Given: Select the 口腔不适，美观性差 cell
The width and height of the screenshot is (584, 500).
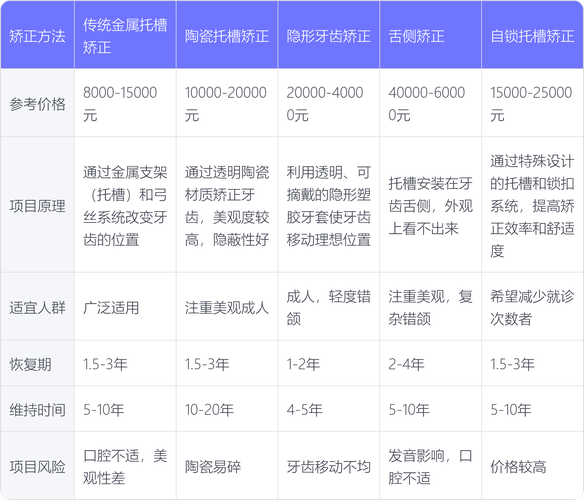Looking at the screenshot, I should pos(125,466).
